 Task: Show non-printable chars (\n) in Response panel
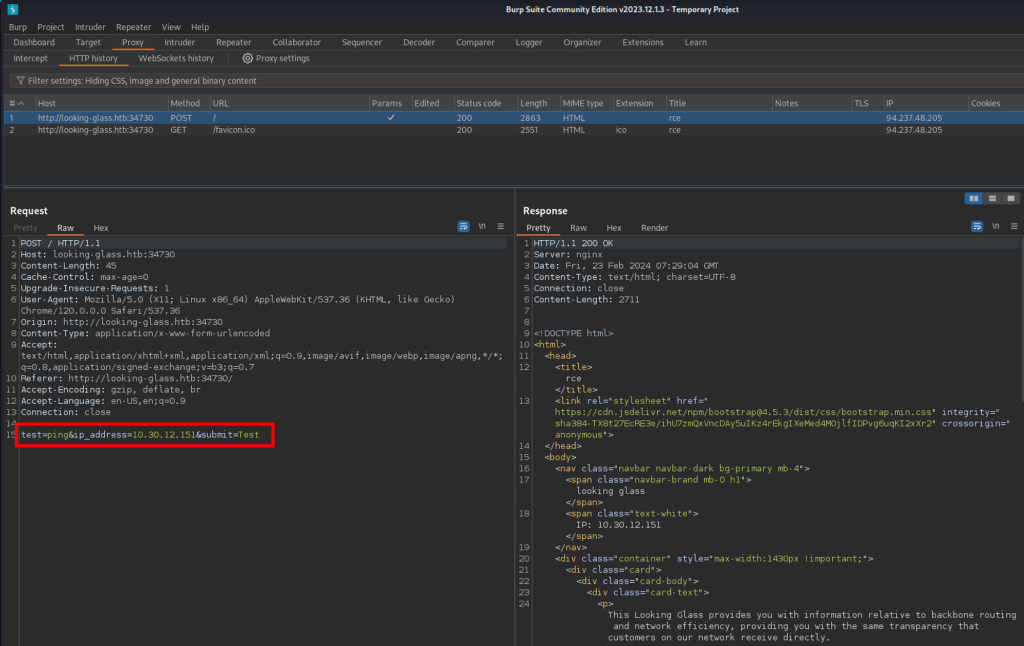(996, 228)
